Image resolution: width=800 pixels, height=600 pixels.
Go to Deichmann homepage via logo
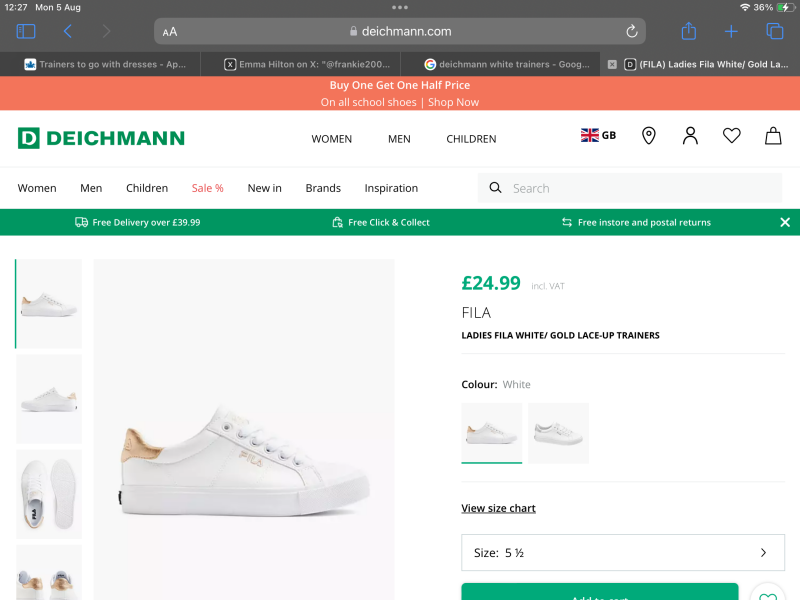pos(101,138)
